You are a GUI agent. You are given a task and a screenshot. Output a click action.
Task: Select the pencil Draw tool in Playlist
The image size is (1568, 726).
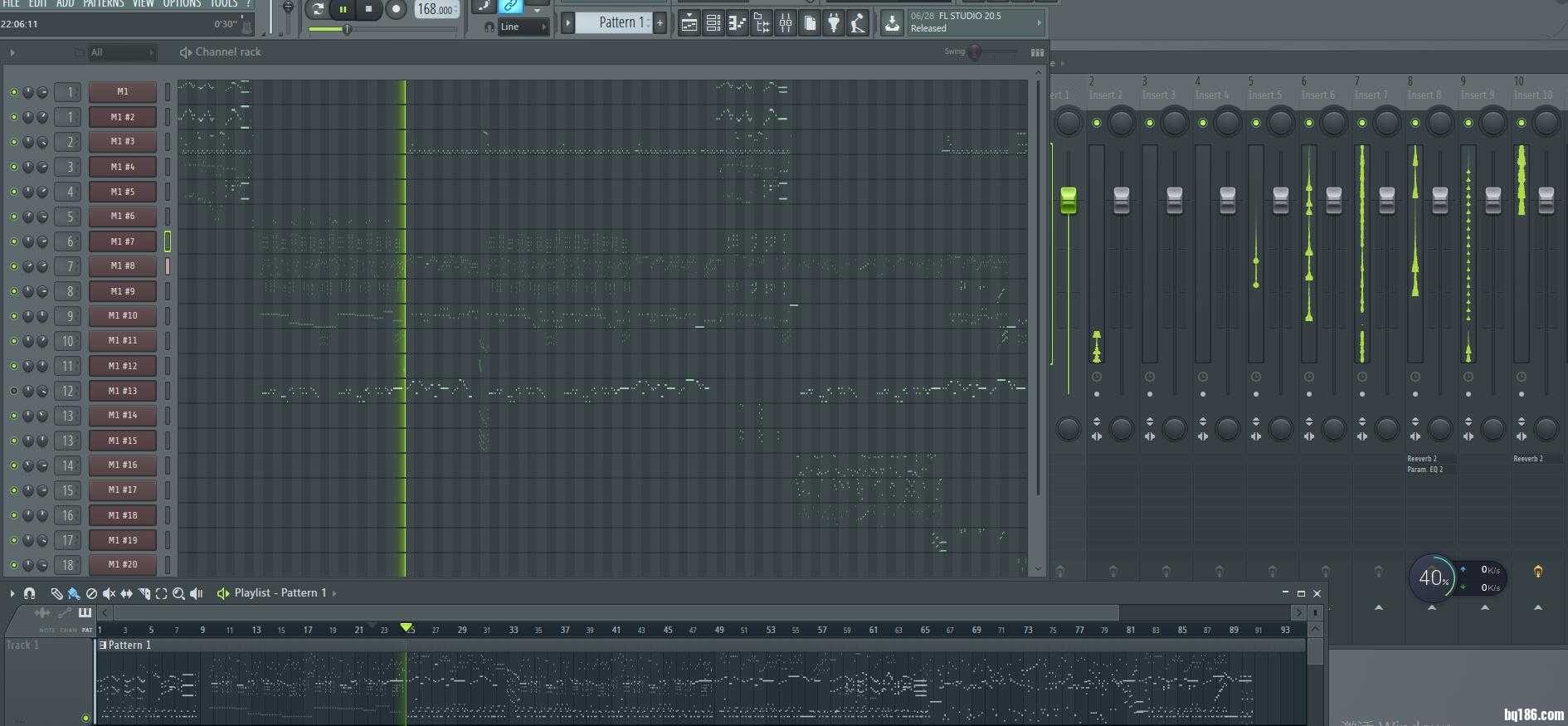click(56, 593)
